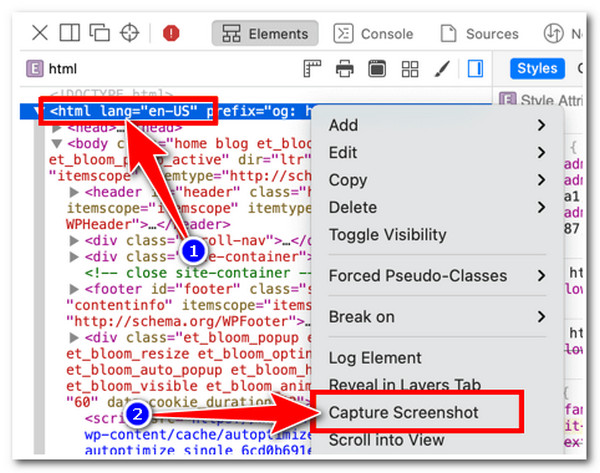Expand the footer element node
Viewport: 600px width, 473px height.
74,289
